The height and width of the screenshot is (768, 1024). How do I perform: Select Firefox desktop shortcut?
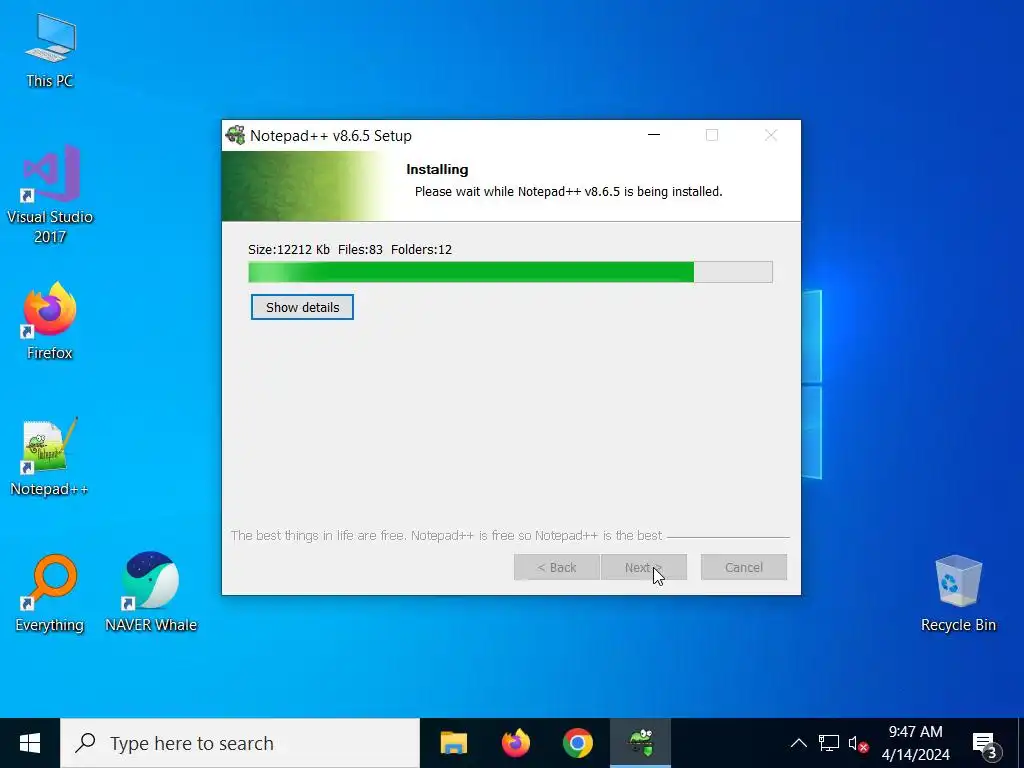pos(50,321)
